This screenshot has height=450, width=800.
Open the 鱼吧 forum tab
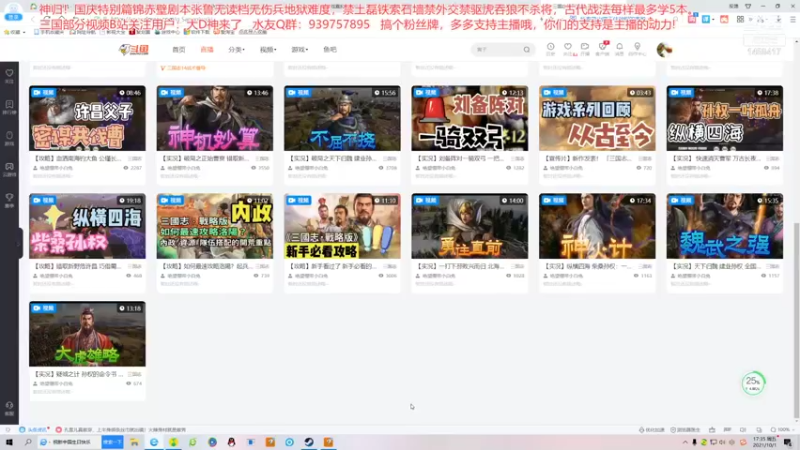pos(330,49)
